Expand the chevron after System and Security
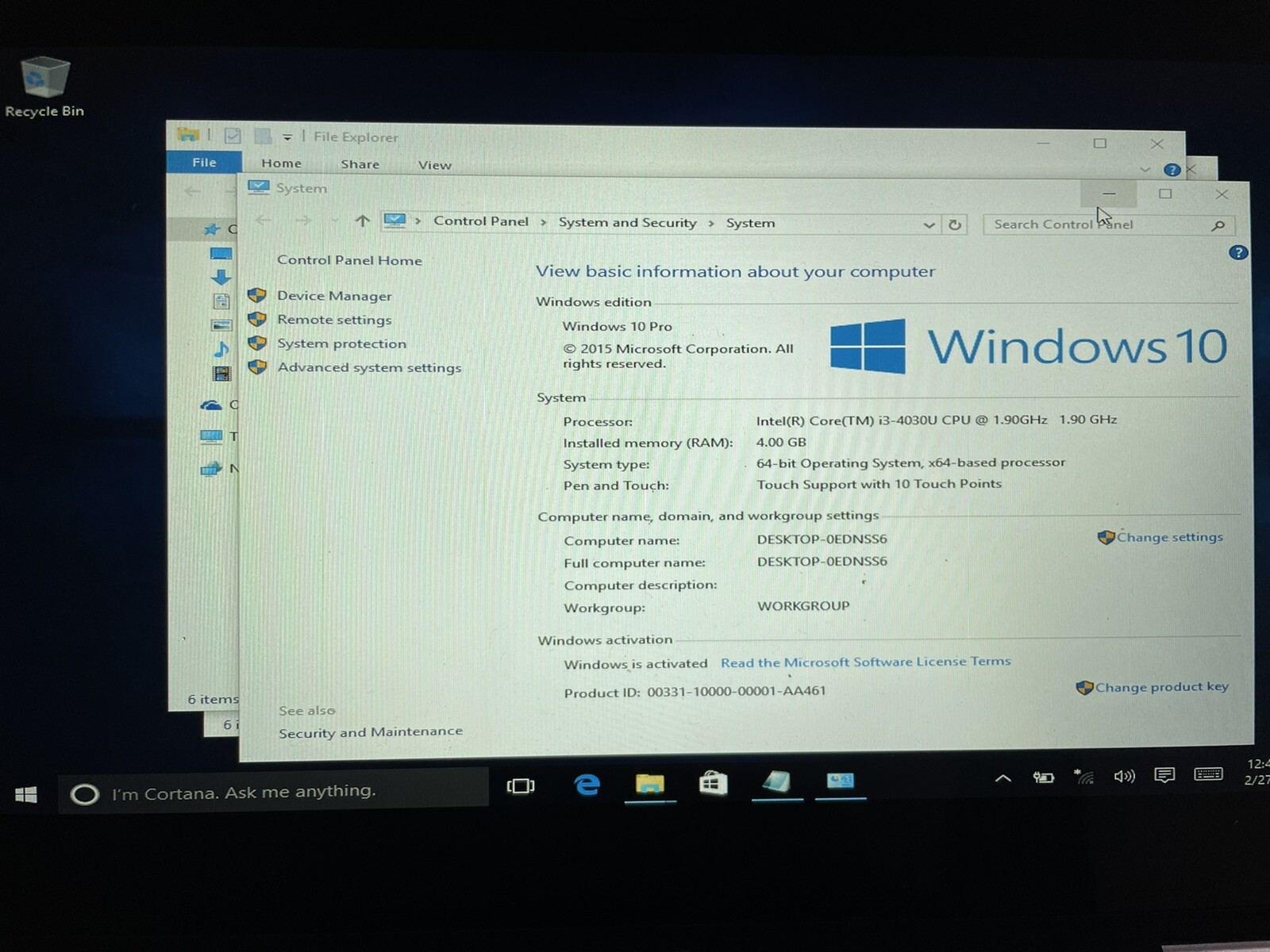Screen dimensions: 1270x952 click(711, 224)
